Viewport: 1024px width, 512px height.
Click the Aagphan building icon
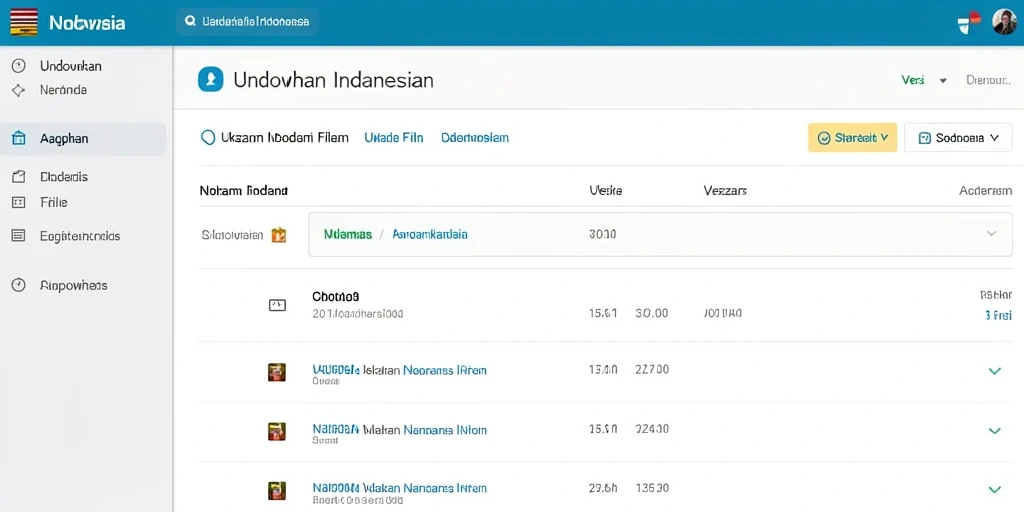pos(19,138)
